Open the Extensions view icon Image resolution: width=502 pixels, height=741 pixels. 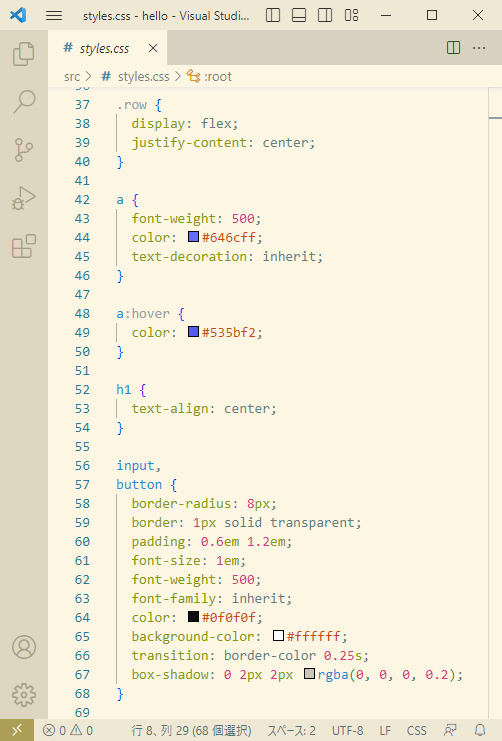point(24,246)
